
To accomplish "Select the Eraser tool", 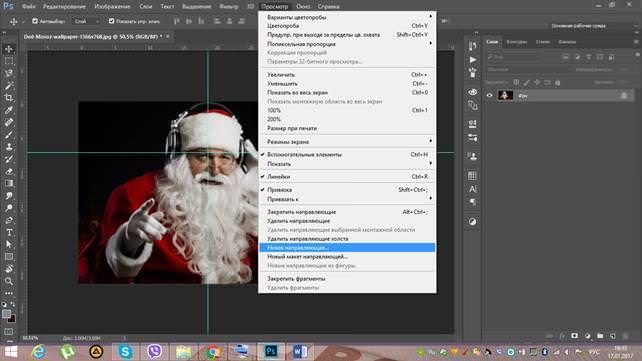I will 9,171.
